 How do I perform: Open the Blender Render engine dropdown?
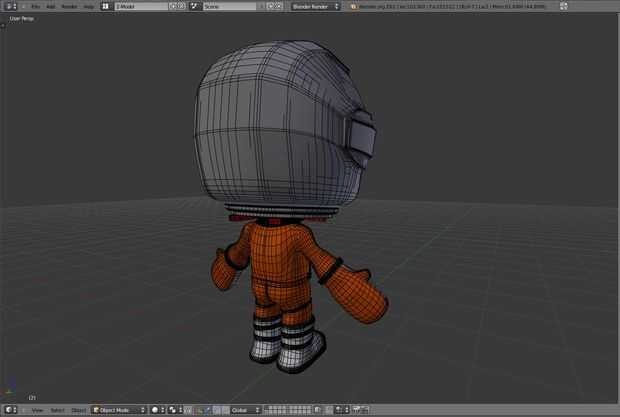[x=316, y=6]
